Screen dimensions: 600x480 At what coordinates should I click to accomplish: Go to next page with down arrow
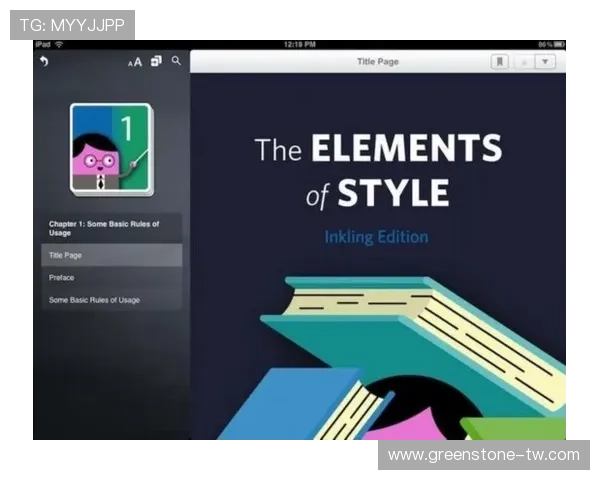(x=545, y=62)
